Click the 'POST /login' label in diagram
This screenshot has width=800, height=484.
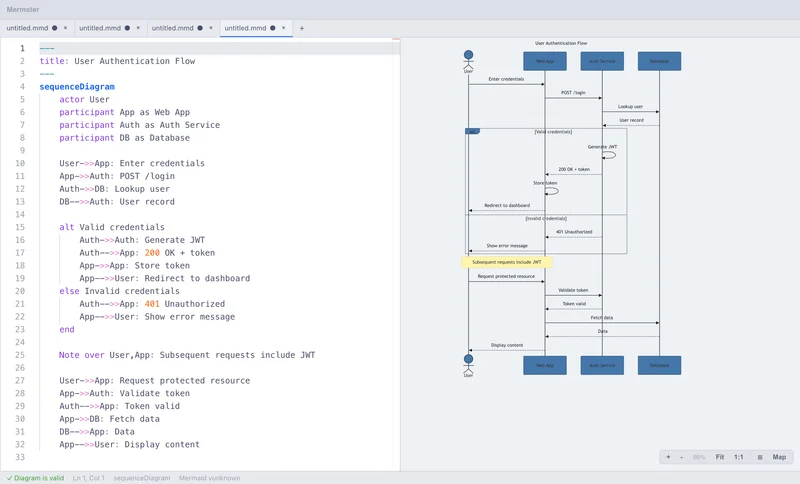point(573,93)
